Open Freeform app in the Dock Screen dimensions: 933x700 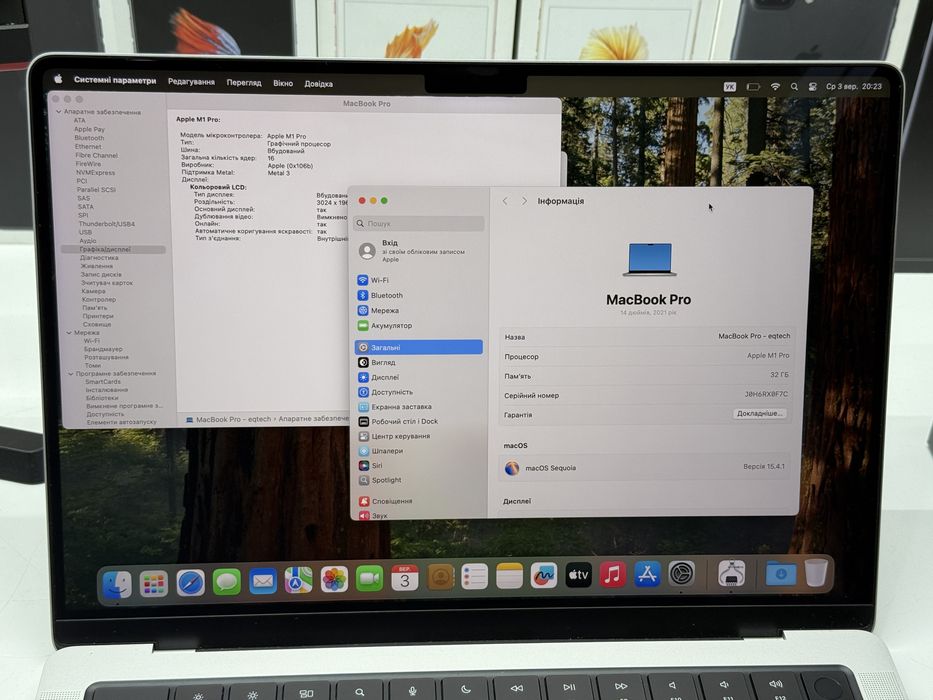(544, 576)
